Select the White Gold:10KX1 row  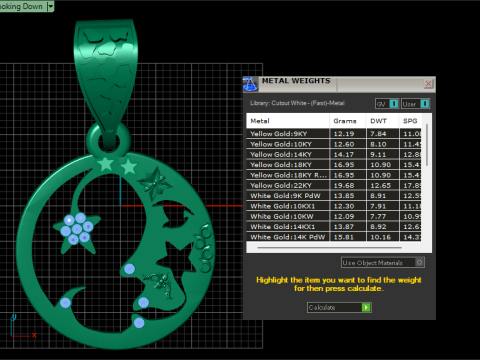click(334, 206)
